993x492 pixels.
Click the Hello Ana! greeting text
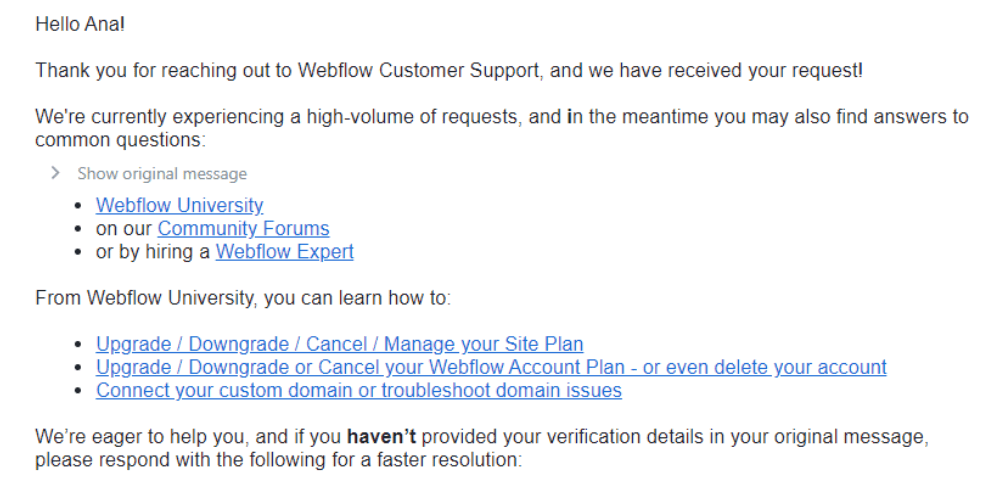(80, 25)
